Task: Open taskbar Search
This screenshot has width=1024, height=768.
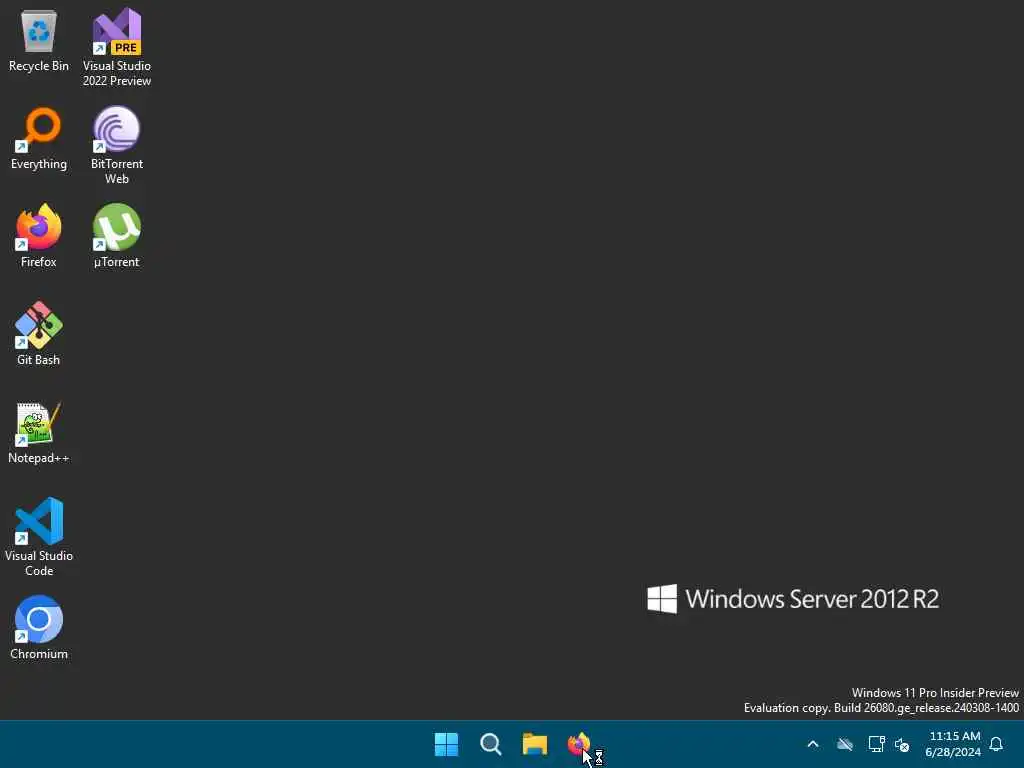Action: click(490, 744)
